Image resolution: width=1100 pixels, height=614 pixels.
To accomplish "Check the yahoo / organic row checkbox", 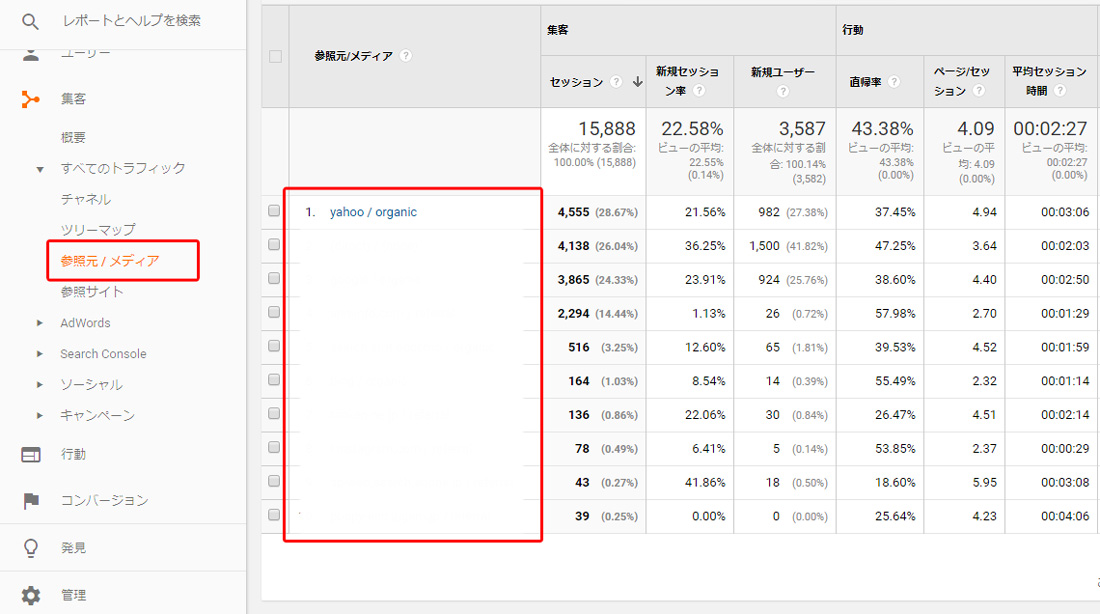I will click(274, 212).
